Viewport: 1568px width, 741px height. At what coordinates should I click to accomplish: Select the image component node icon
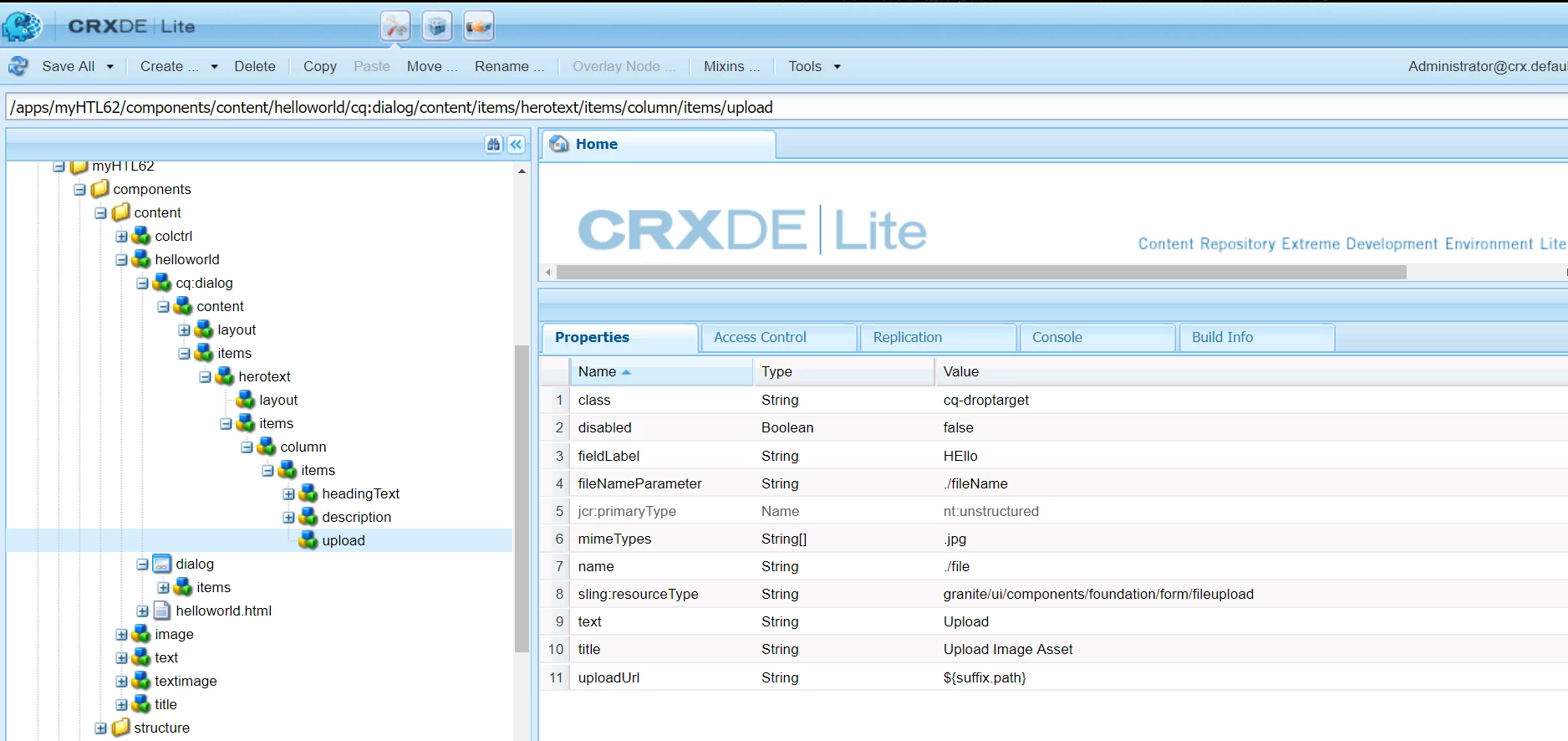142,634
